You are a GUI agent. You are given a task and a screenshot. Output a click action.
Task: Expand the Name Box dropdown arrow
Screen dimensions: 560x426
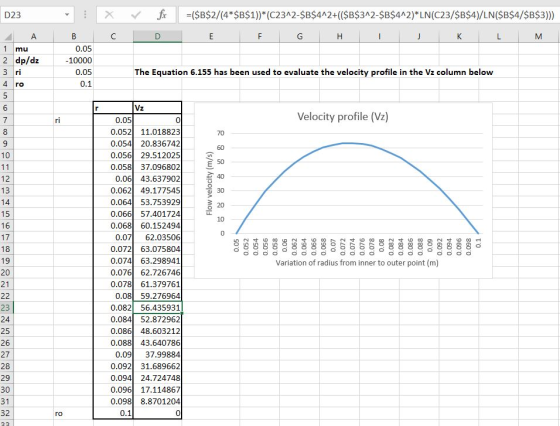click(67, 15)
